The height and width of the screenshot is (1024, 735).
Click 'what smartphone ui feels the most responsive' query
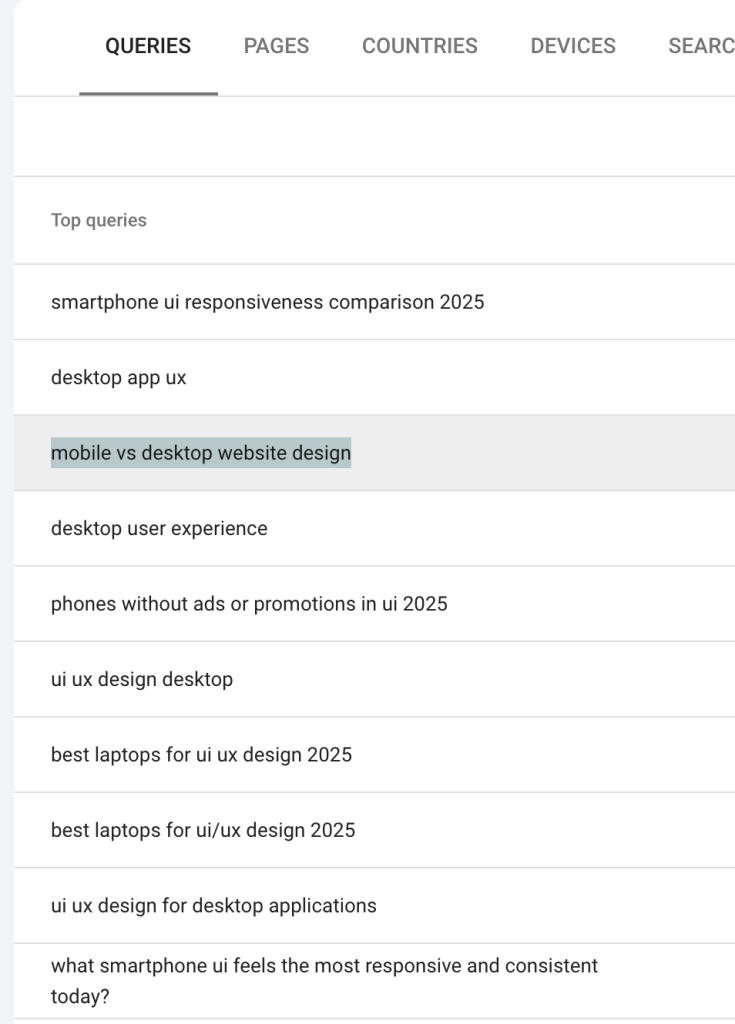pos(374,981)
